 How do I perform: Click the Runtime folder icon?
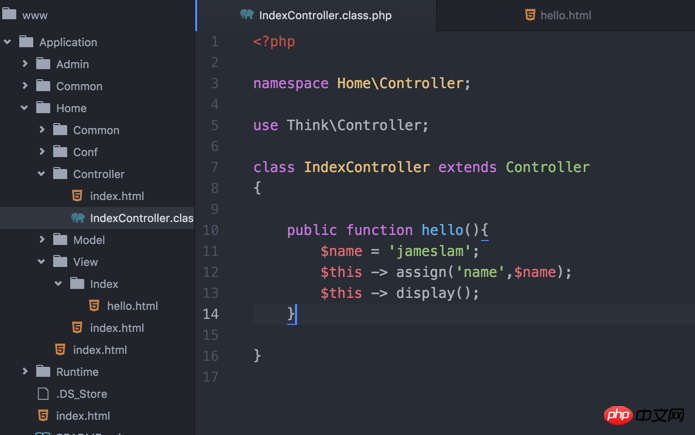[43, 371]
